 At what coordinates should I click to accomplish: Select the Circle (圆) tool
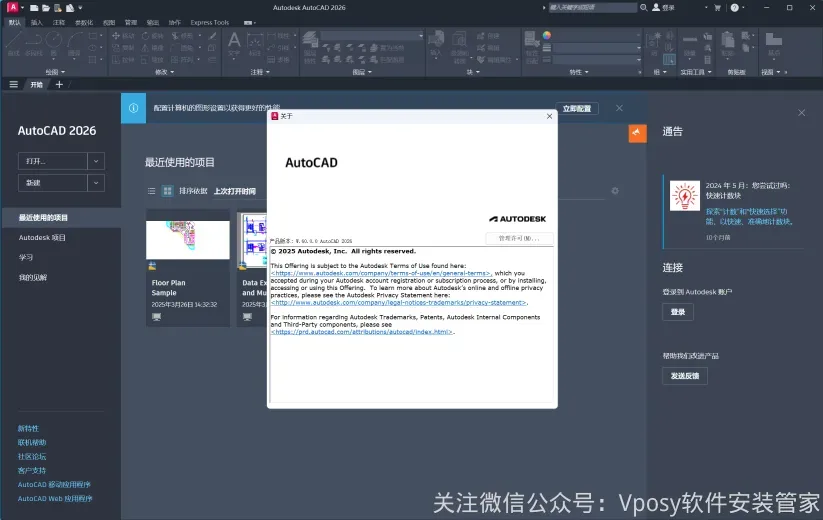[54, 43]
